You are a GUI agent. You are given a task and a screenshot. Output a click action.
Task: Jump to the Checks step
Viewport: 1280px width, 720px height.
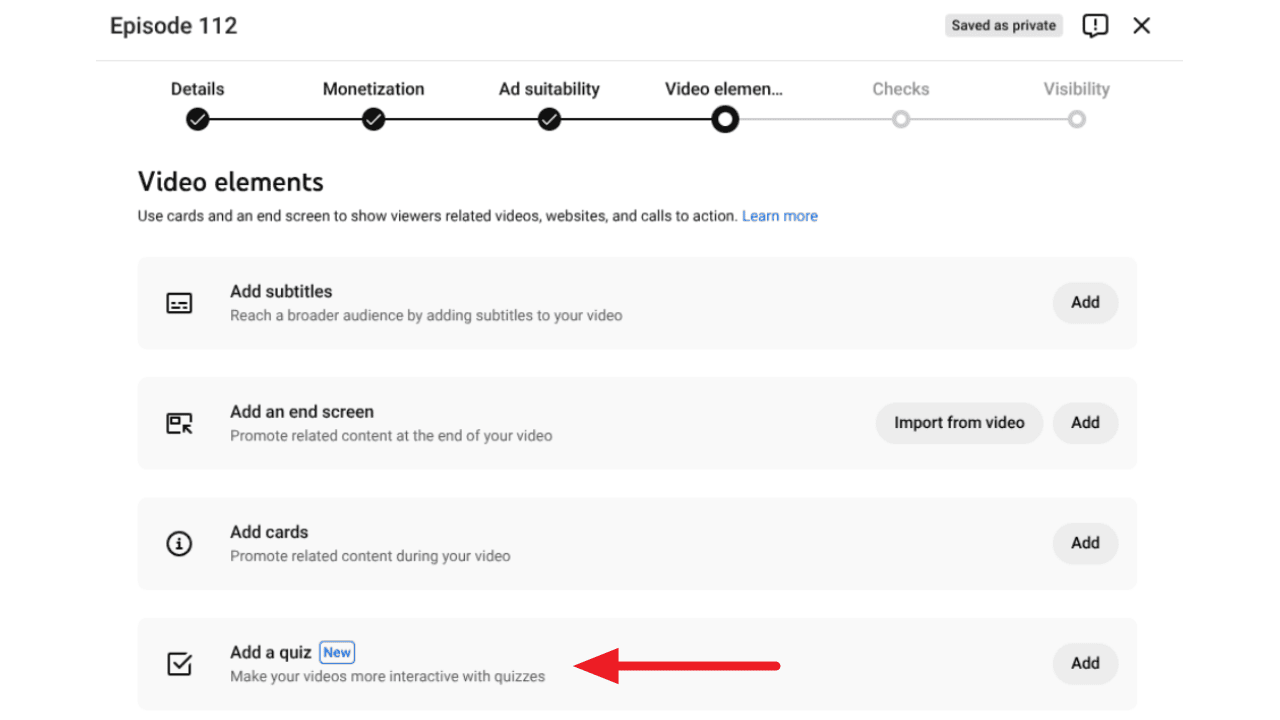(900, 89)
